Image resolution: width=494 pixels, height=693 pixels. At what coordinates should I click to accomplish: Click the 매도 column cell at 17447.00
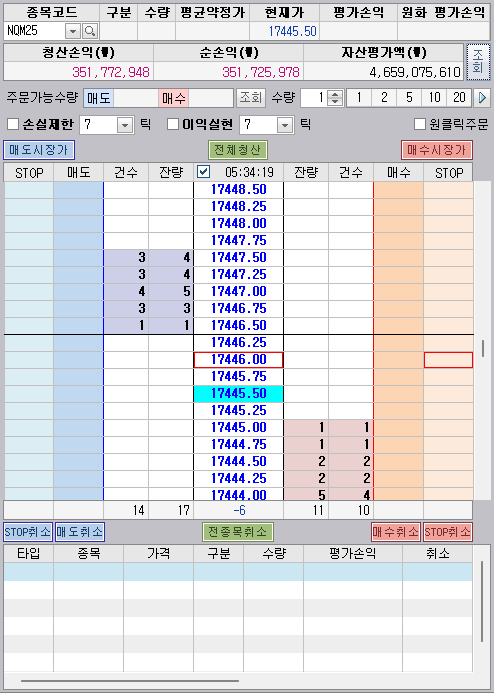click(x=78, y=292)
